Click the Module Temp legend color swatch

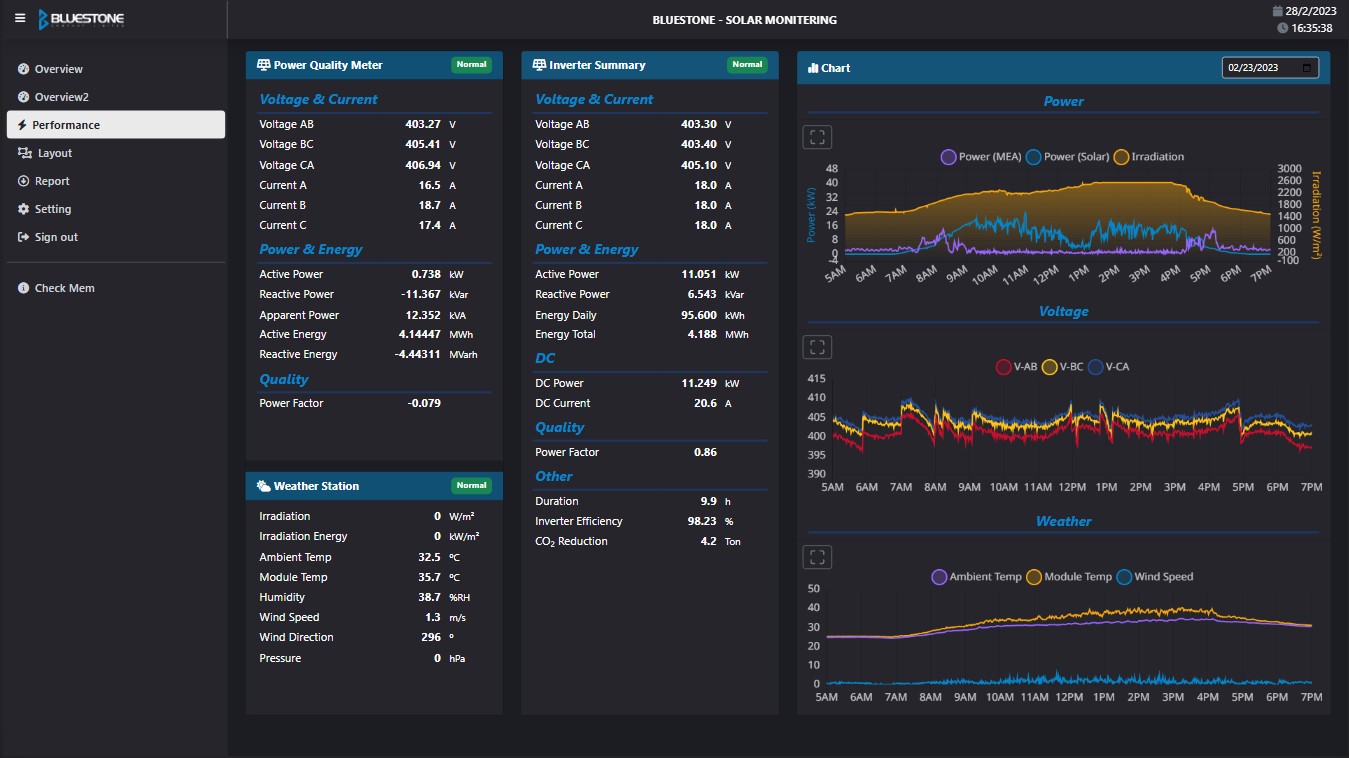1035,577
